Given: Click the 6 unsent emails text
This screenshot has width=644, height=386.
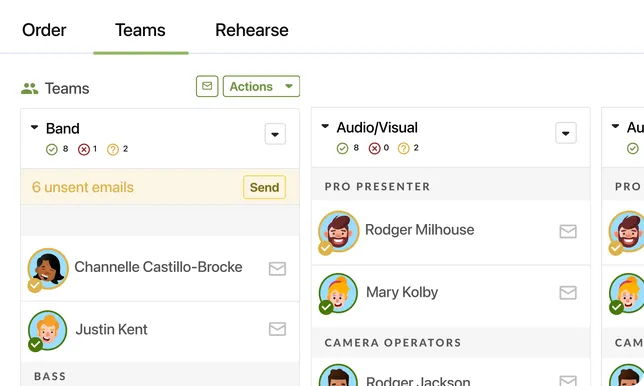Looking at the screenshot, I should point(83,187).
